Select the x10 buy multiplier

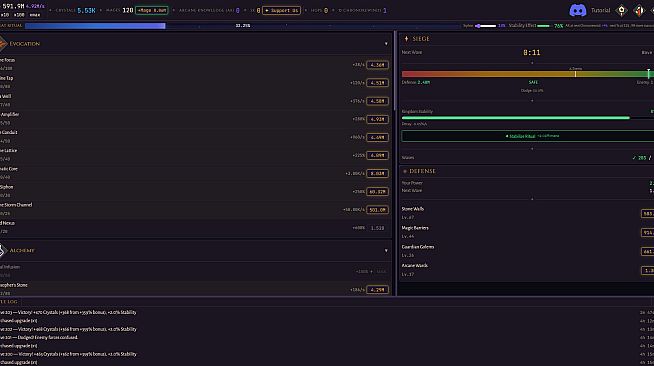click(5, 15)
